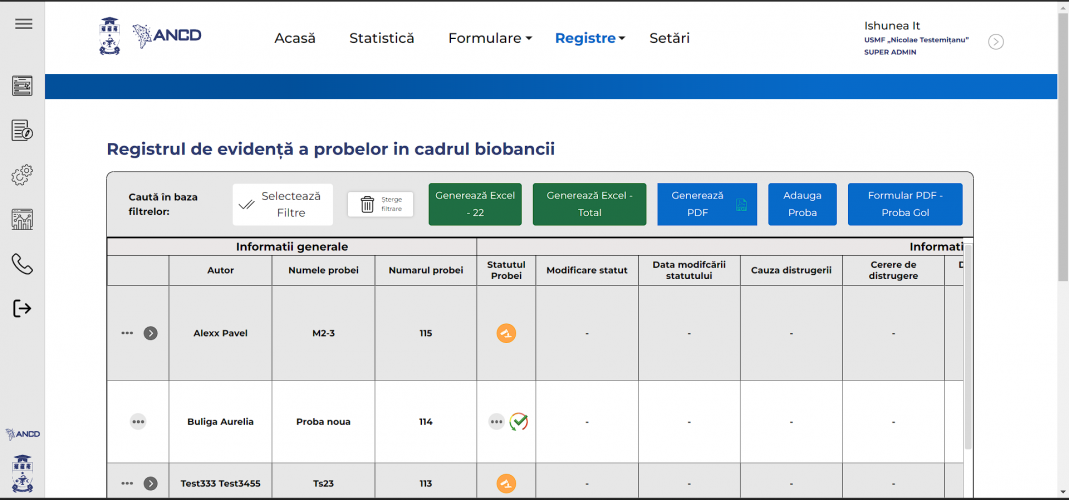Expand the Alexx Pavel row with arrow
The image size is (1069, 500).
pyautogui.click(x=151, y=333)
